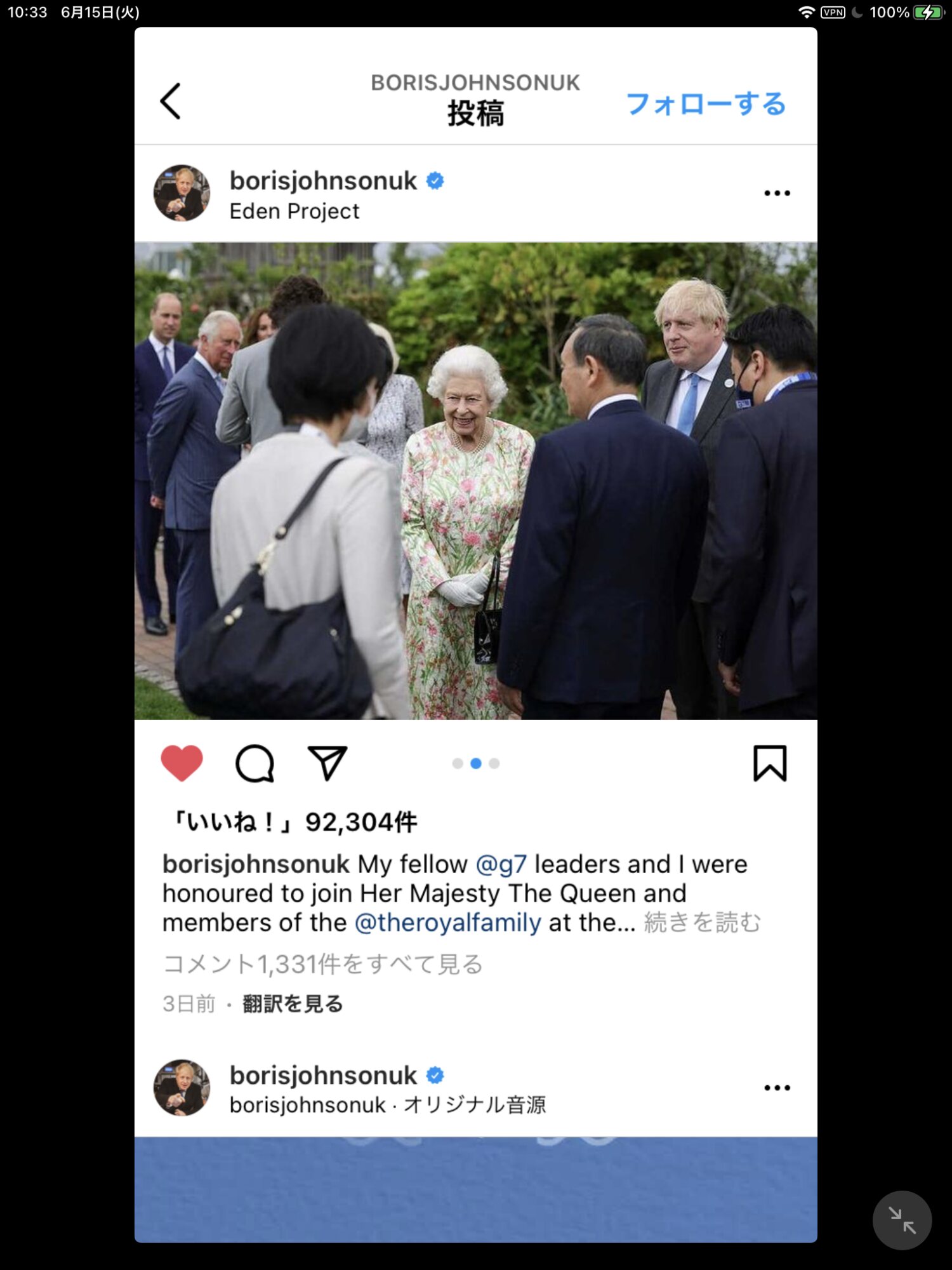Open the @theroyalfamily mention link
Image resolution: width=952 pixels, height=1270 pixels.
pyautogui.click(x=447, y=923)
